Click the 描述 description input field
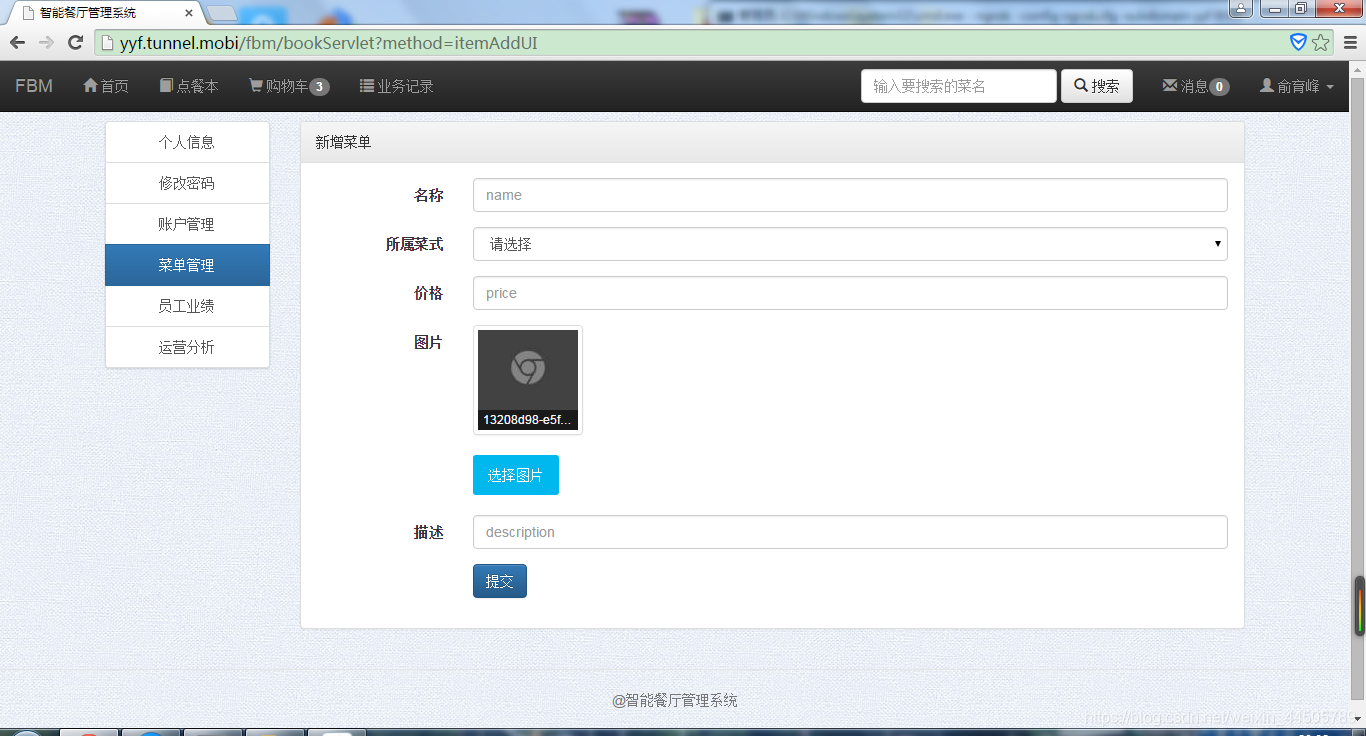 coord(850,532)
